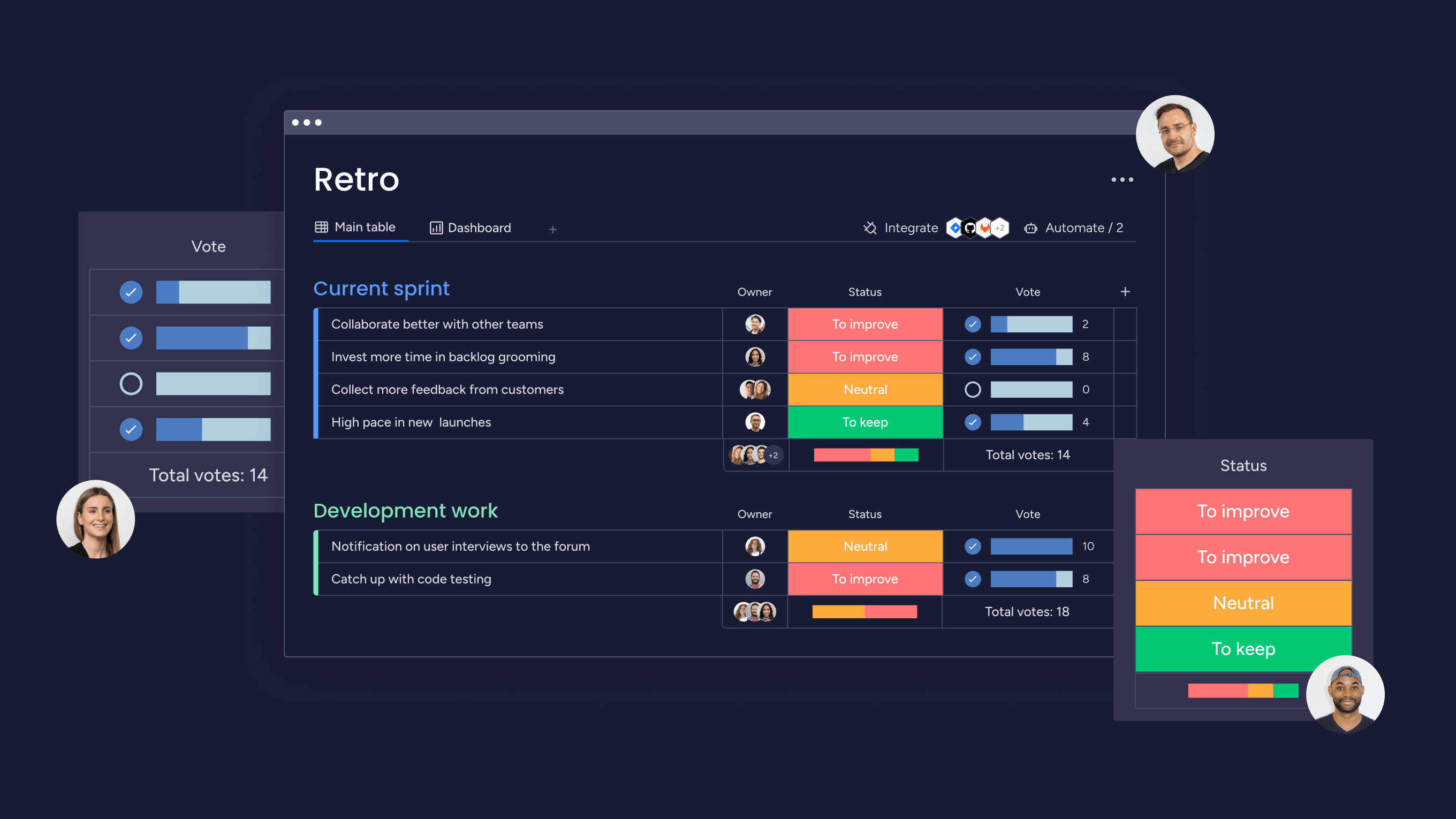Viewport: 1456px width, 819px height.
Task: Expand the Current sprint group owners
Action: (771, 455)
